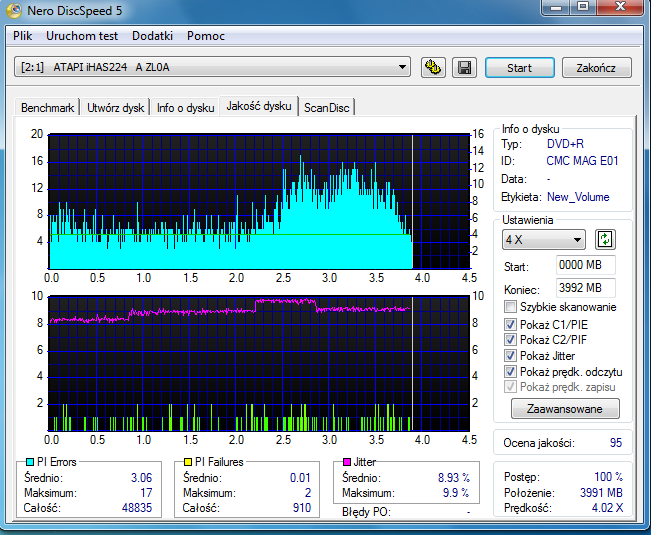
Task: Click the Prędkość value 4.02 X
Action: pyautogui.click(x=607, y=508)
